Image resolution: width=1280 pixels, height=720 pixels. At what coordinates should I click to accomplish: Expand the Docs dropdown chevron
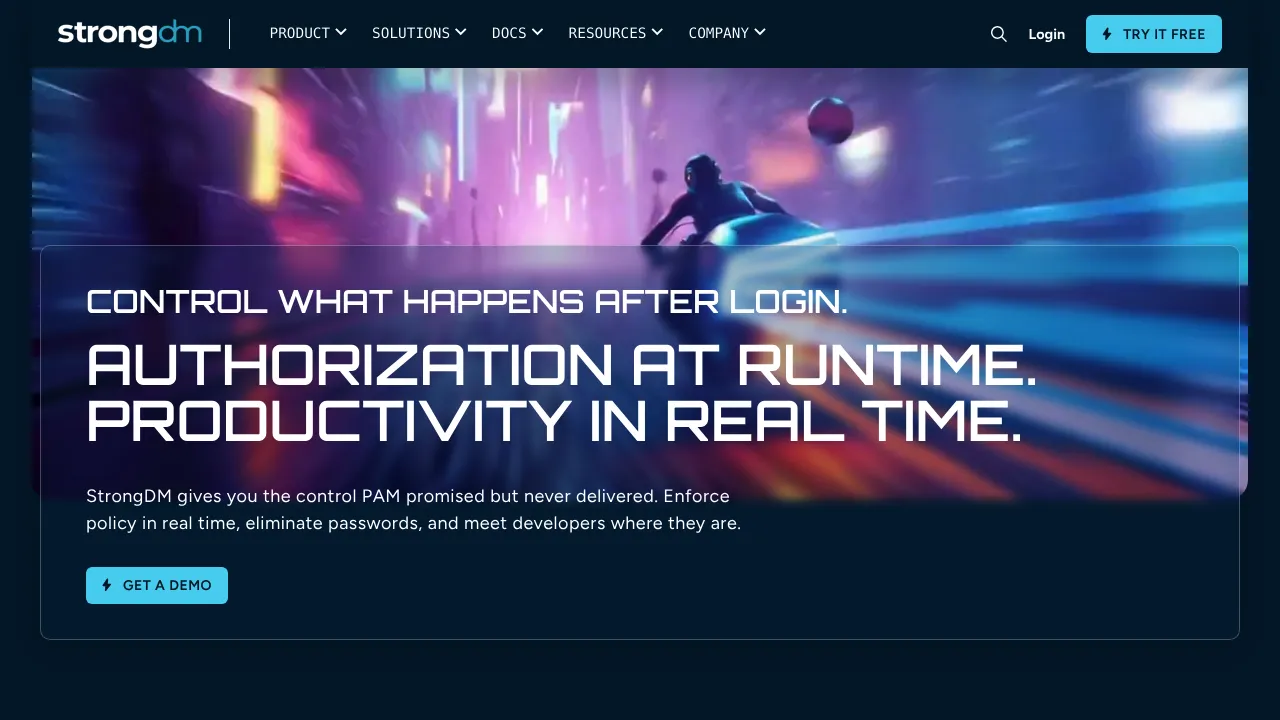(538, 32)
